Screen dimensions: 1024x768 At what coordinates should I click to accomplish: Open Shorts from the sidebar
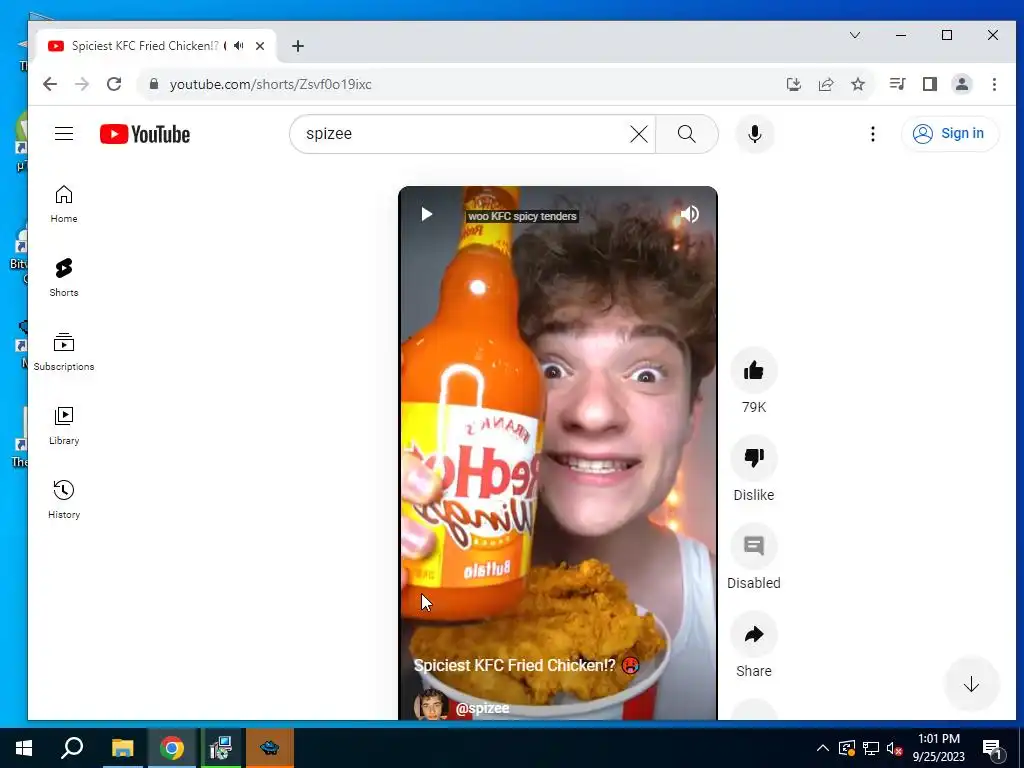64,278
